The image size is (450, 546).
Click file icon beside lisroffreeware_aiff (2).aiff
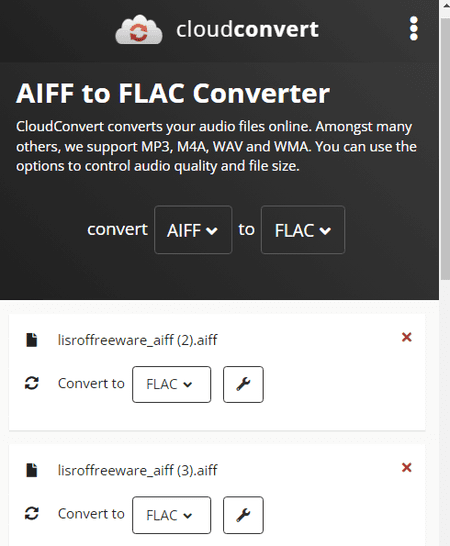[x=32, y=340]
